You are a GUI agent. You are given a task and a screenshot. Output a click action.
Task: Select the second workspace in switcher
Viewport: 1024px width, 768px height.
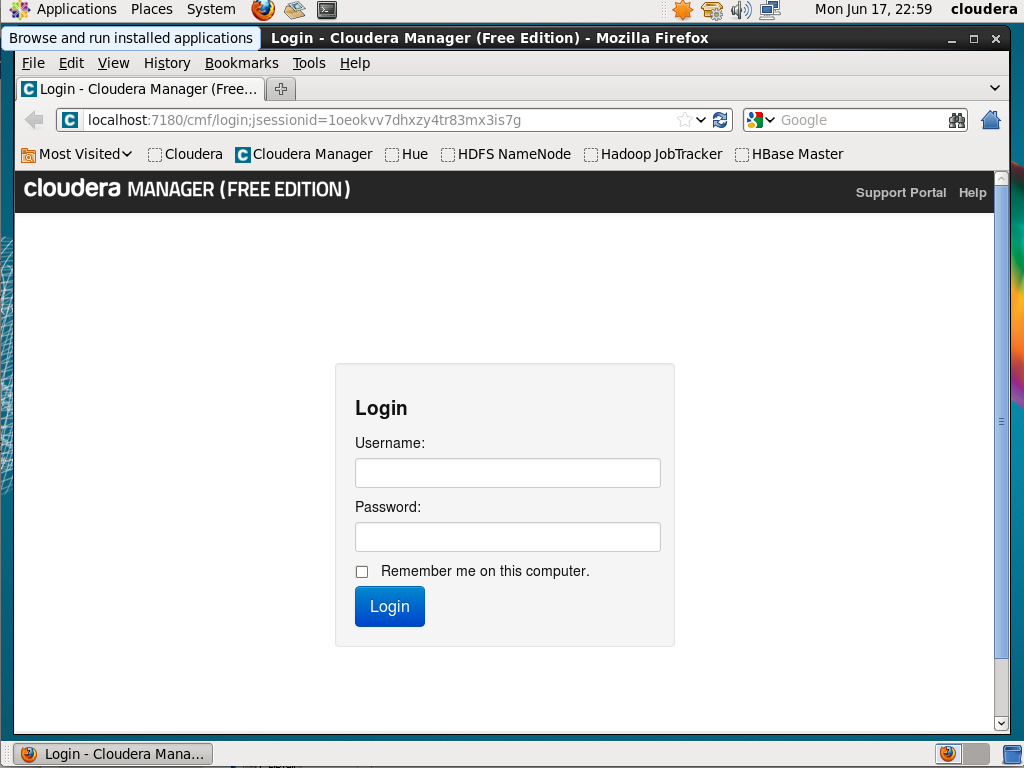coord(976,754)
